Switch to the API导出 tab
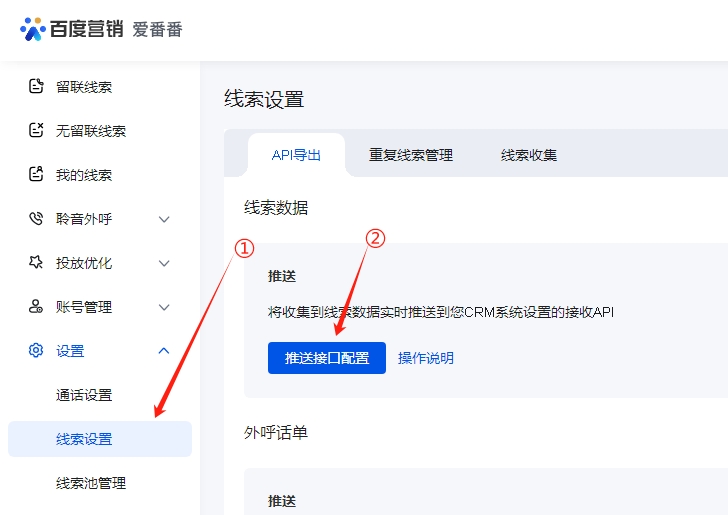 coord(296,155)
